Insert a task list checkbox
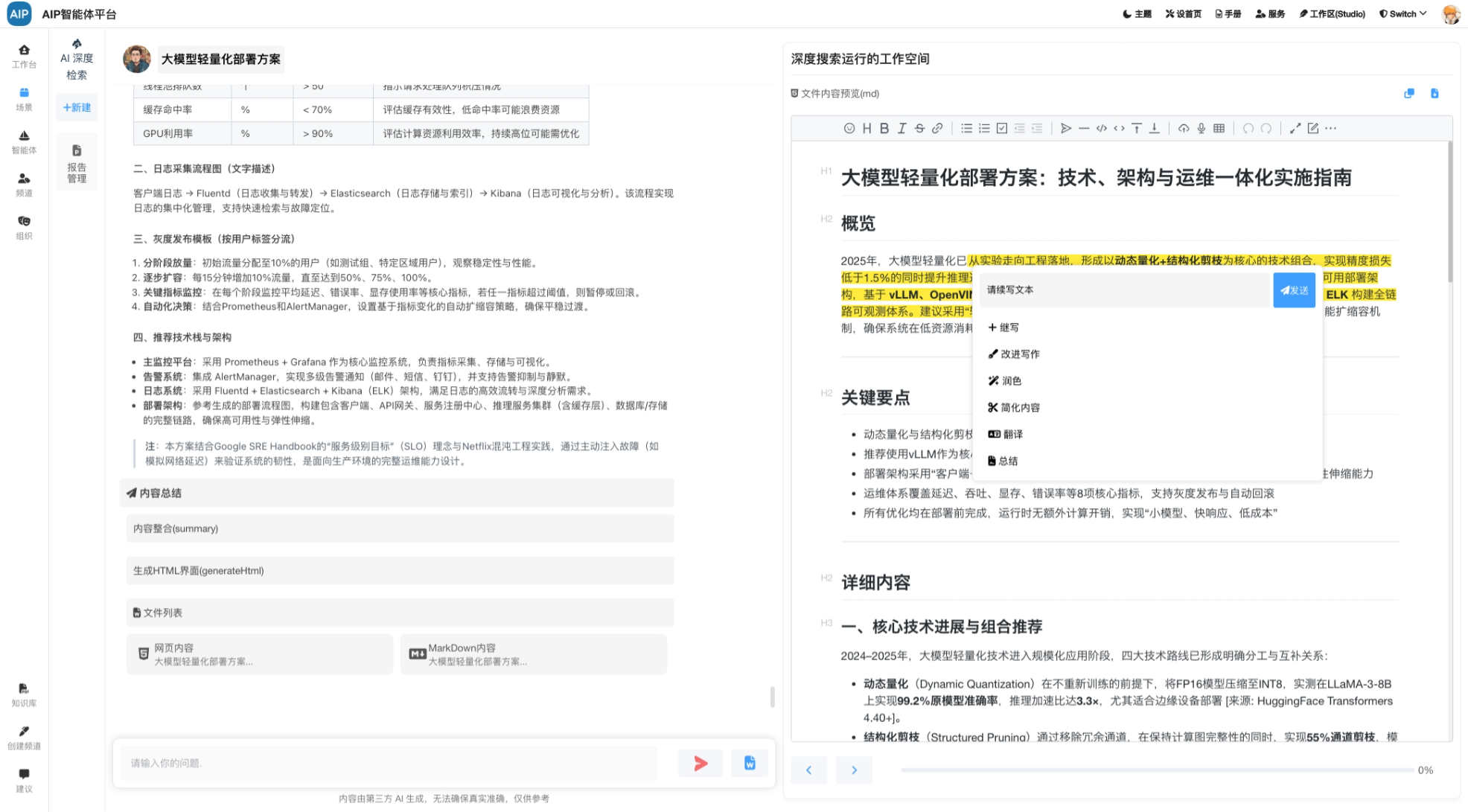Screen dimensions: 1468x812 coord(1002,128)
